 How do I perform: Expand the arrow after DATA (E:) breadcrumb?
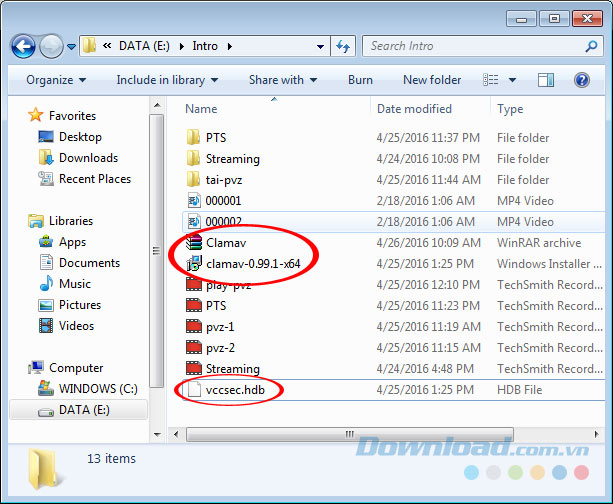(x=182, y=47)
